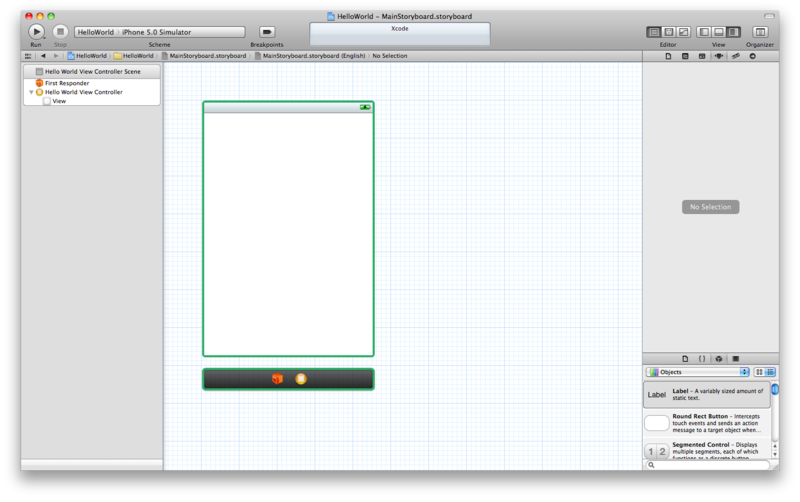Click View Controller icon in scene dock
800x502 pixels.
301,379
